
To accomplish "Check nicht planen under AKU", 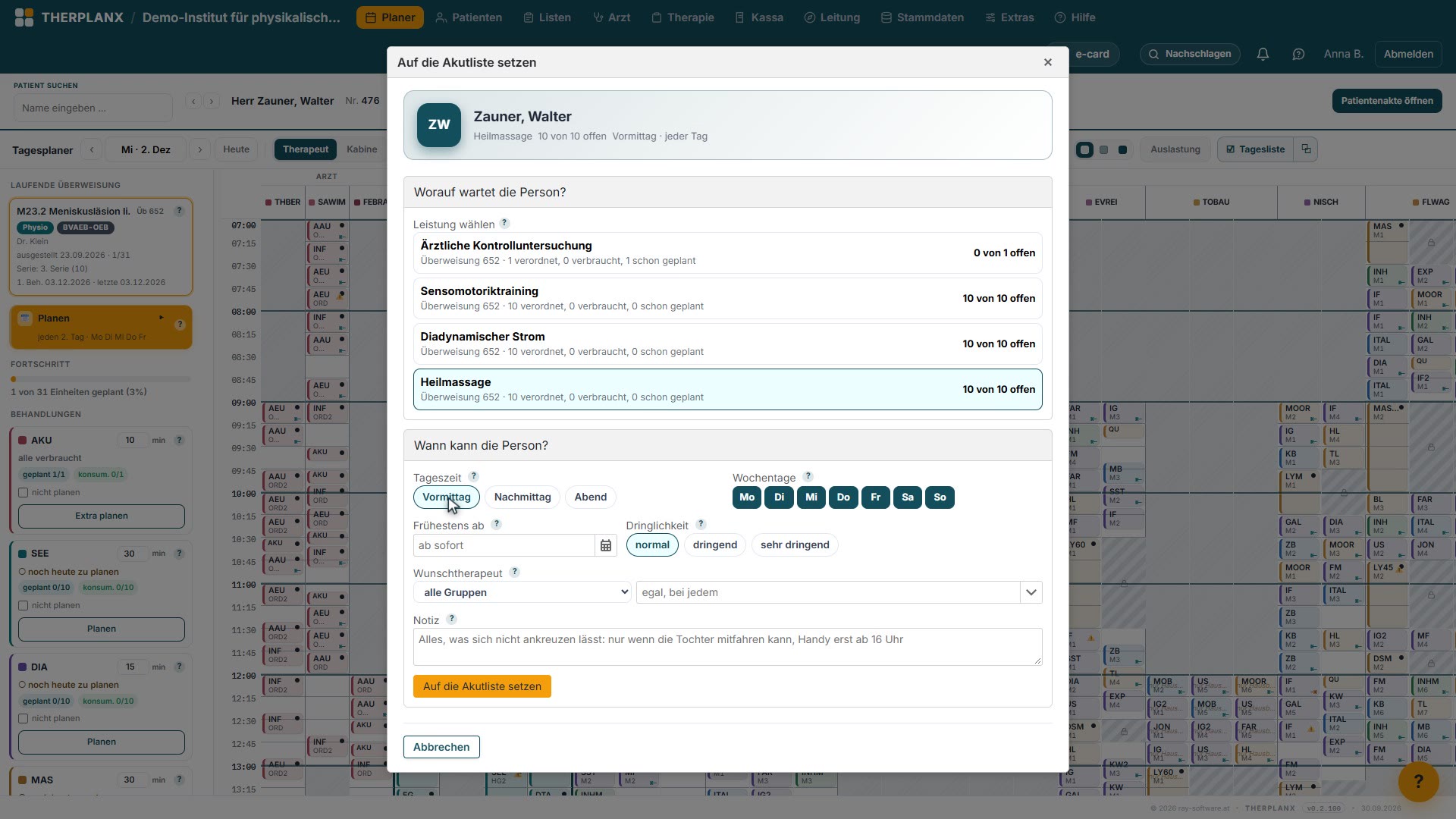I will pos(24,493).
